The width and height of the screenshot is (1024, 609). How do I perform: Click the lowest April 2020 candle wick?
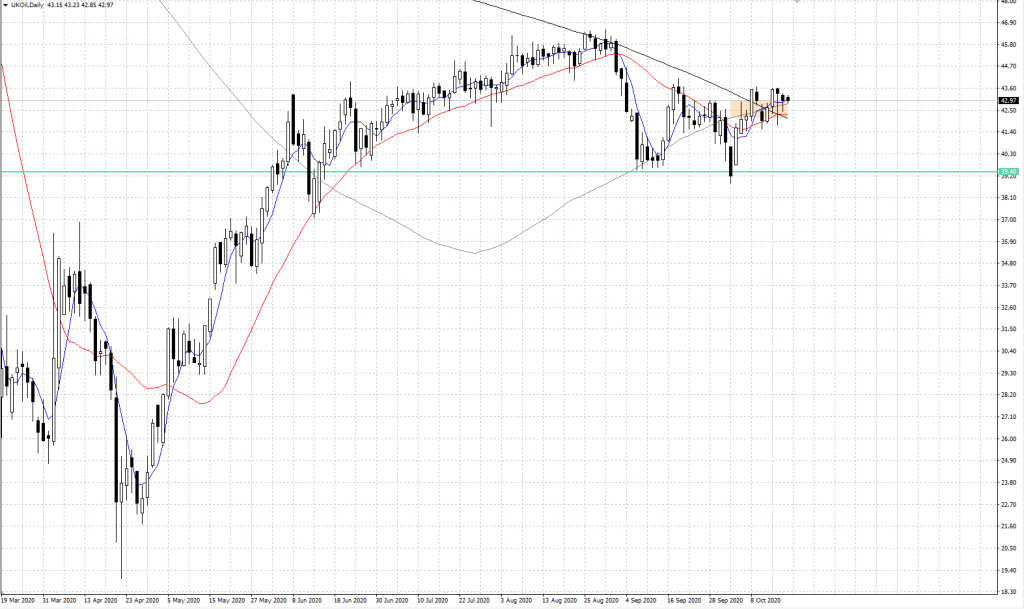point(121,560)
